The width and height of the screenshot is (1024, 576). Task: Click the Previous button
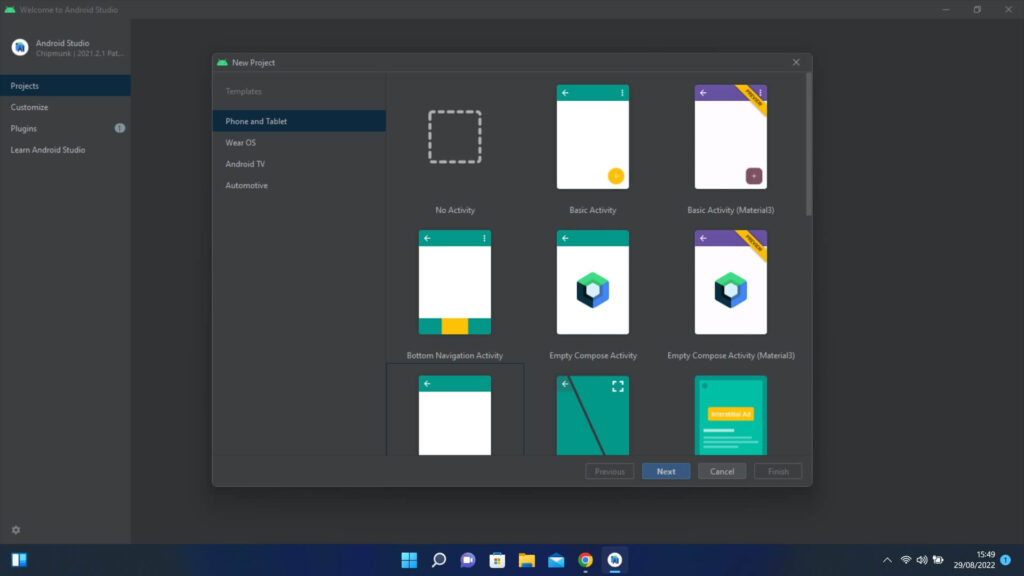(609, 471)
